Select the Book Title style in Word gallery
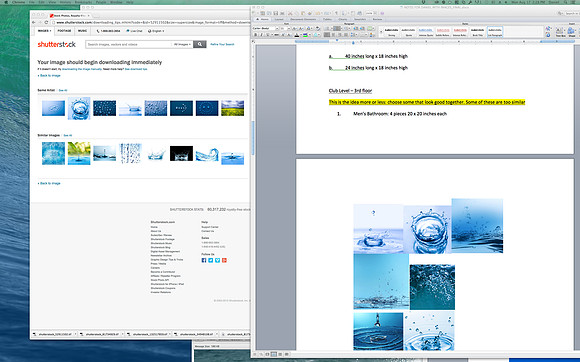The height and width of the screenshot is (362, 580). [x=478, y=32]
